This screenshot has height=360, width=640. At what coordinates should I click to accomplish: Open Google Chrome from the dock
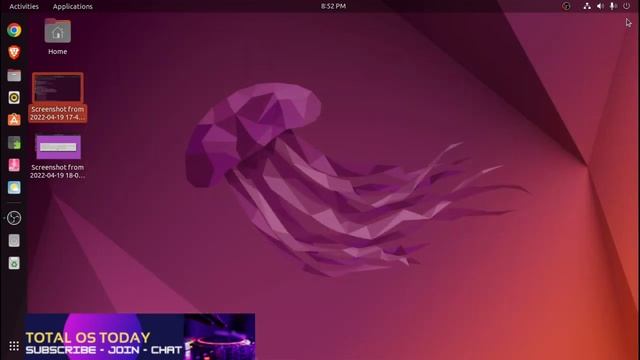point(14,30)
